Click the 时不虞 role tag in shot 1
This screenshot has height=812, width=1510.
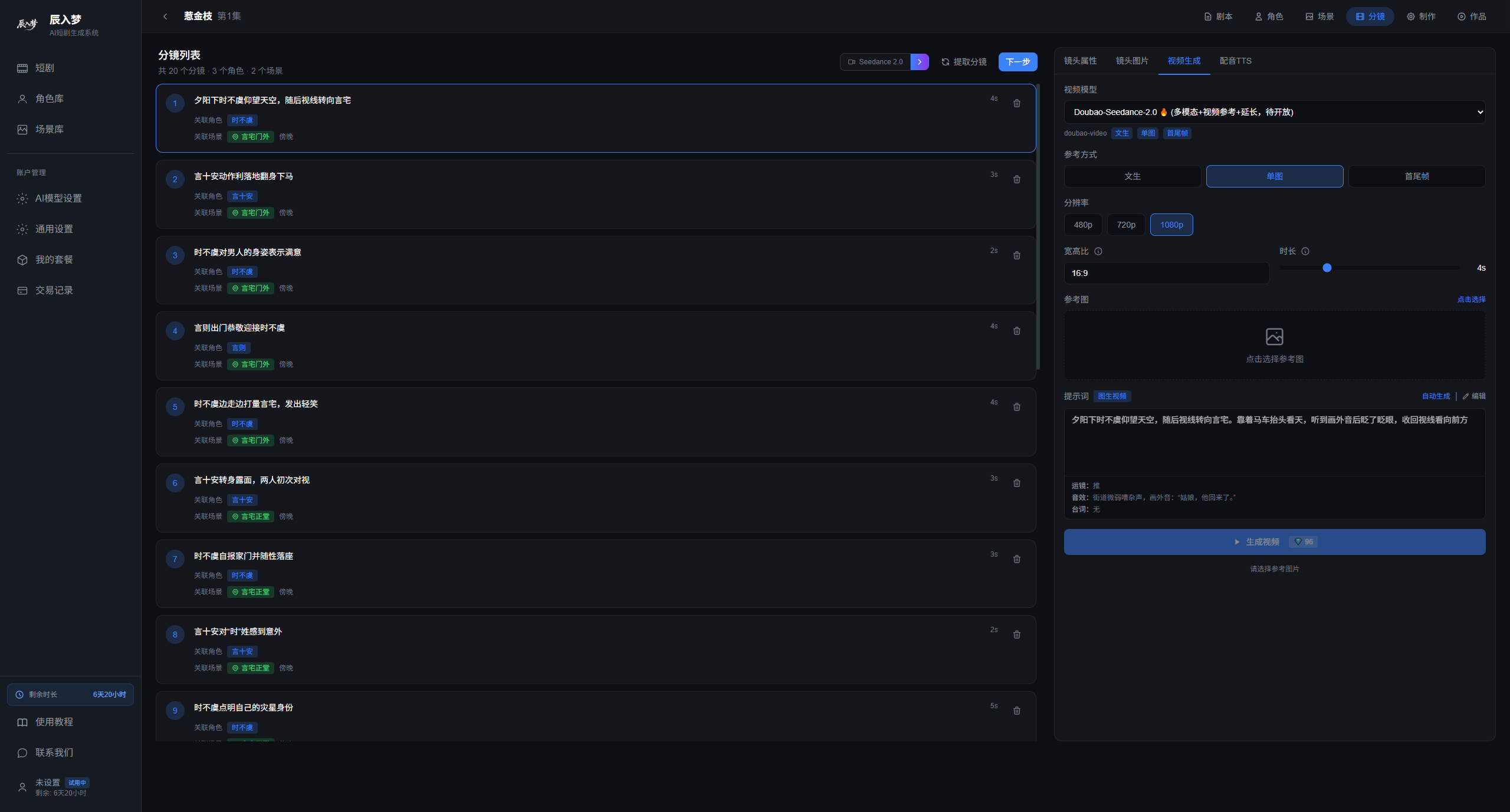tap(242, 120)
